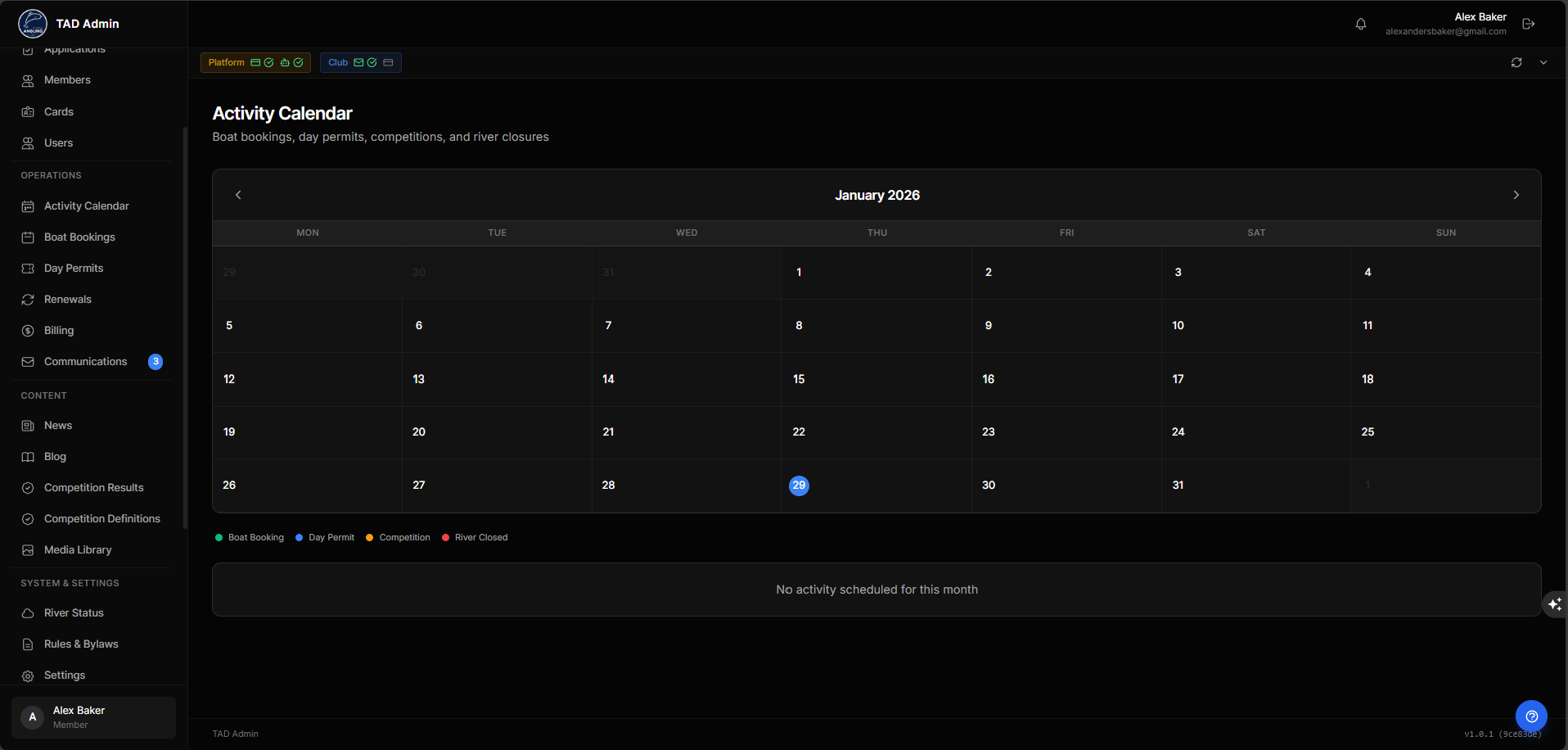Advance to next month with right chevron
The image size is (1568, 750).
pos(1516,195)
